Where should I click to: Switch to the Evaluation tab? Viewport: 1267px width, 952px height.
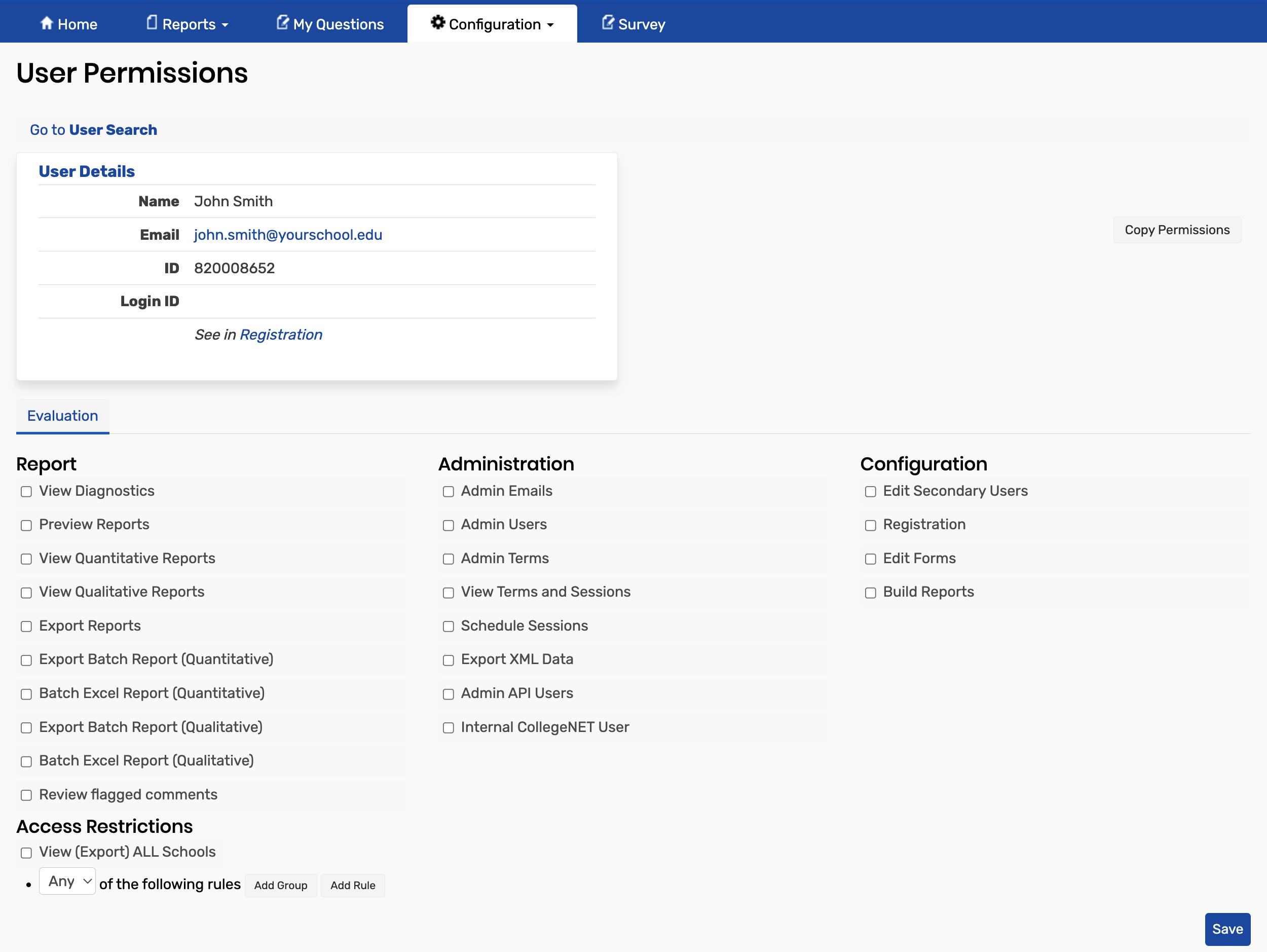coord(62,416)
